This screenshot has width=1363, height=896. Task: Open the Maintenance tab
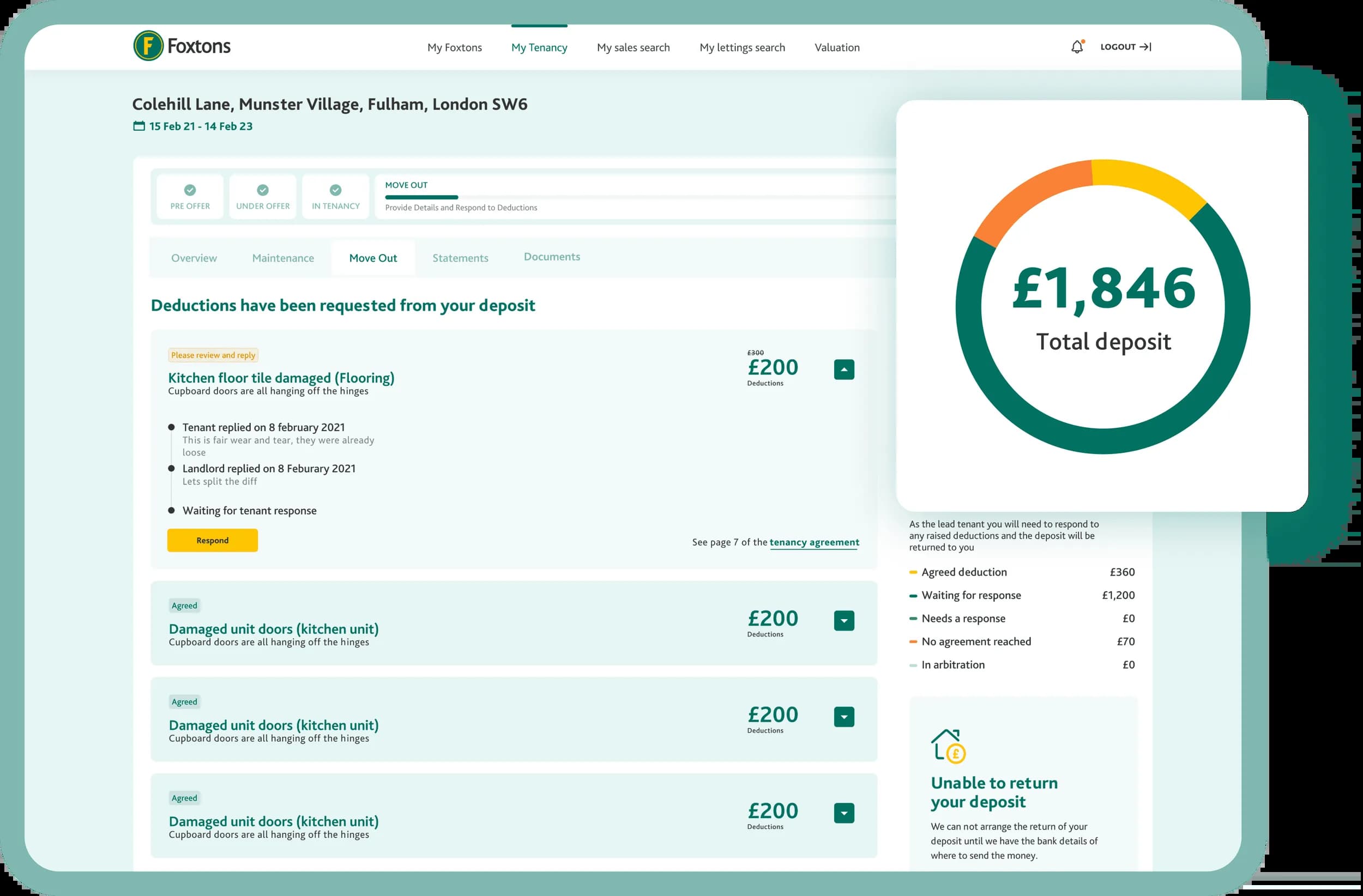point(283,258)
